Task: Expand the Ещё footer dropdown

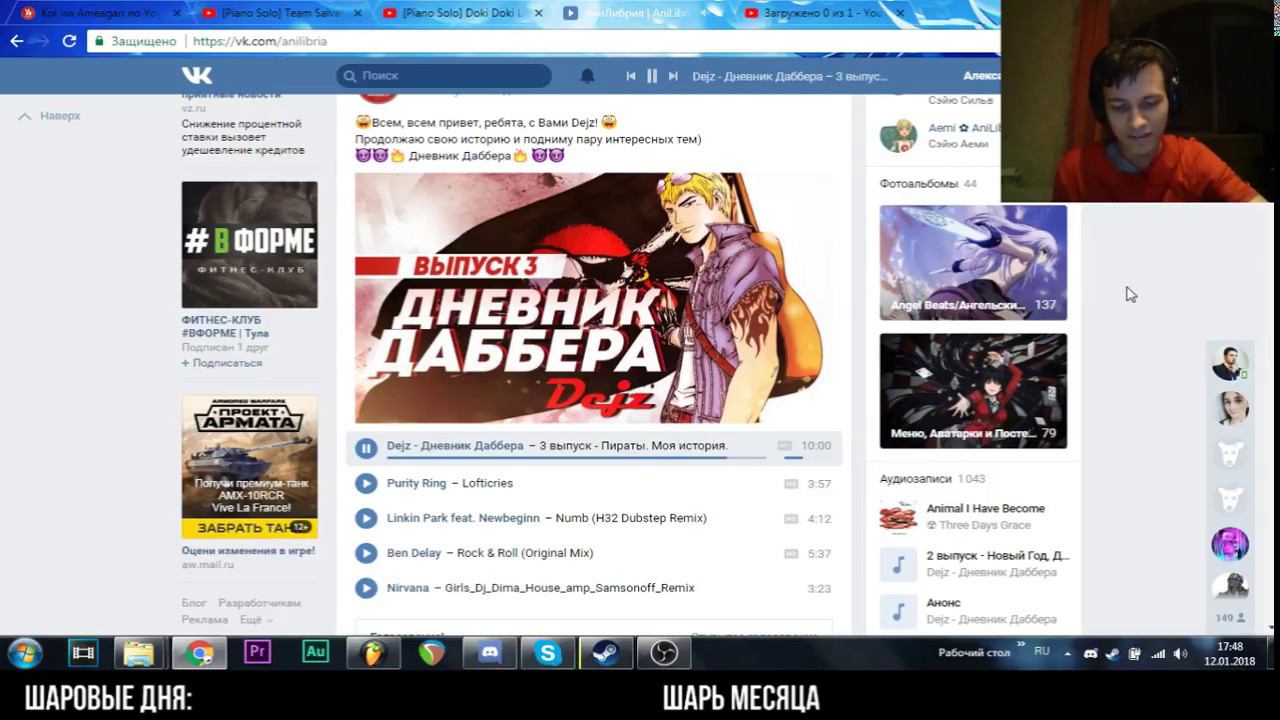Action: pyautogui.click(x=255, y=620)
